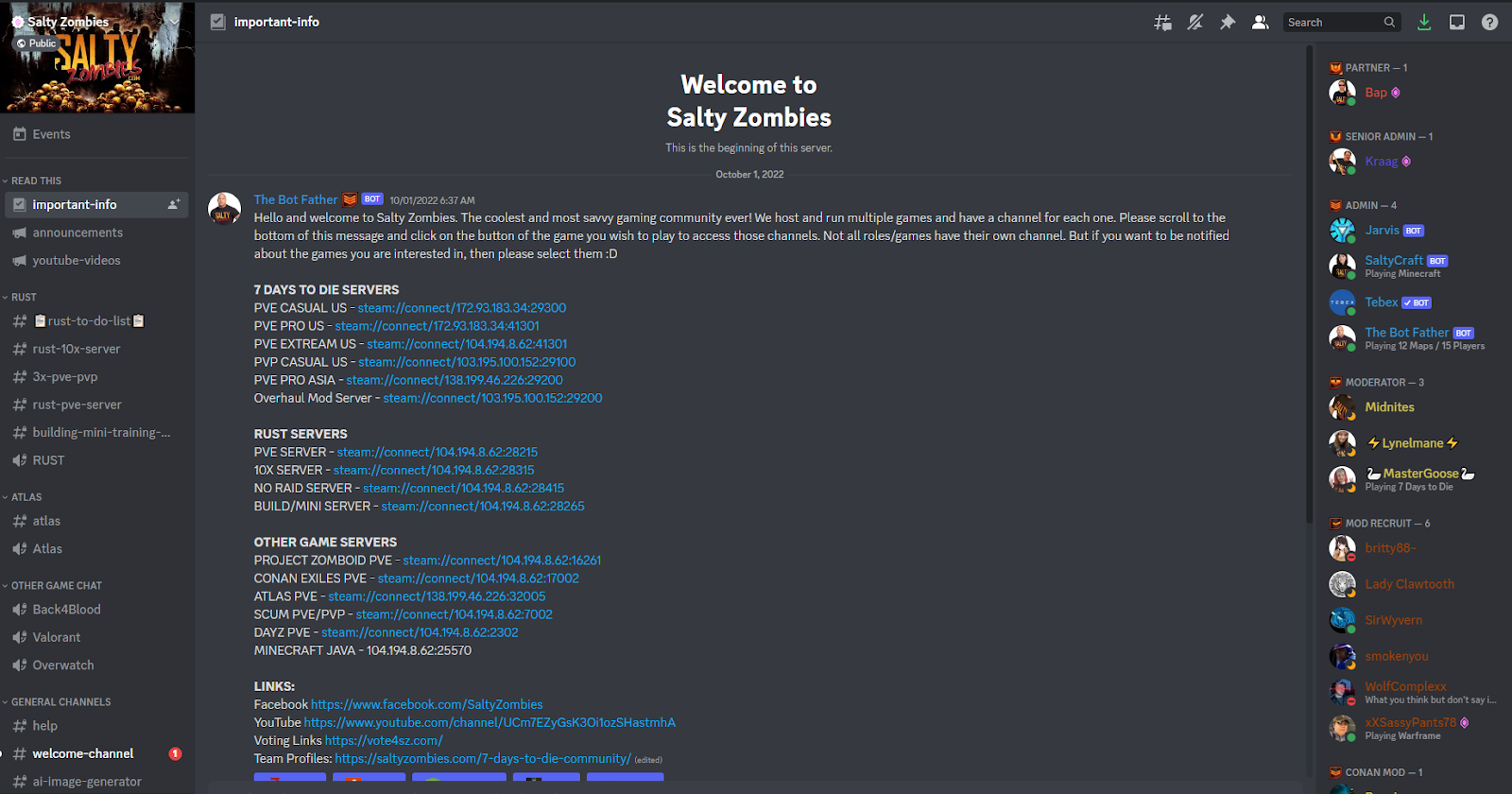
Task: Click Midnites avatar in moderators
Action: click(x=1342, y=407)
